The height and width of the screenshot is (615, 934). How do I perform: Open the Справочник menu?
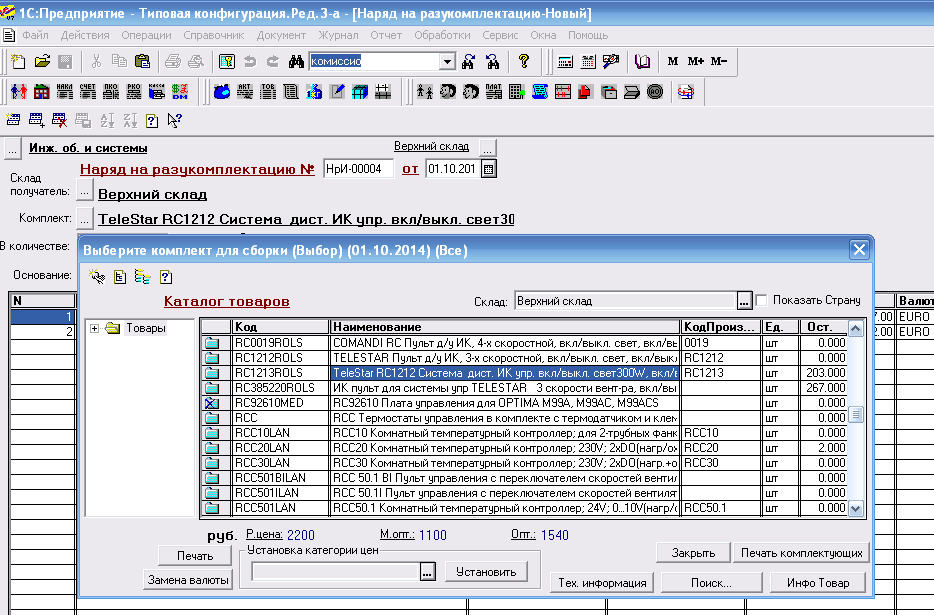pos(214,35)
